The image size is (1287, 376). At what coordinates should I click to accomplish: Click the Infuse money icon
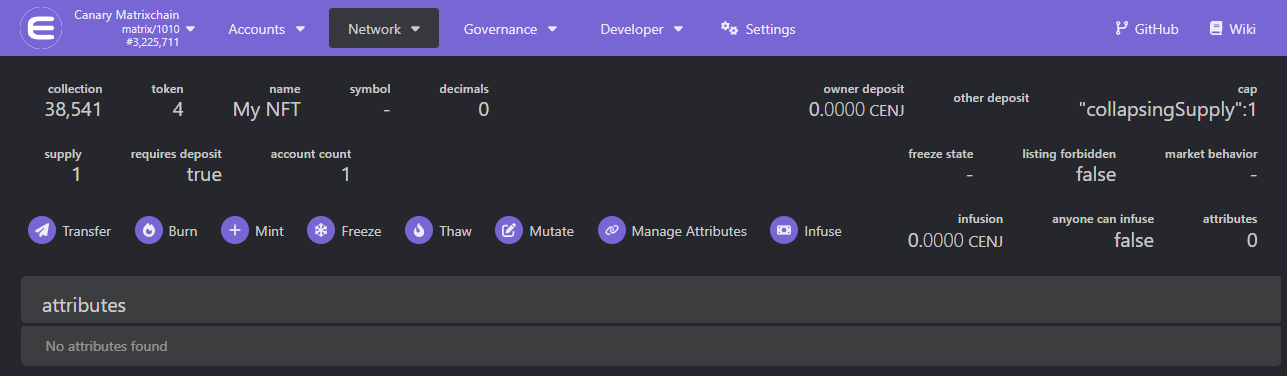(784, 231)
